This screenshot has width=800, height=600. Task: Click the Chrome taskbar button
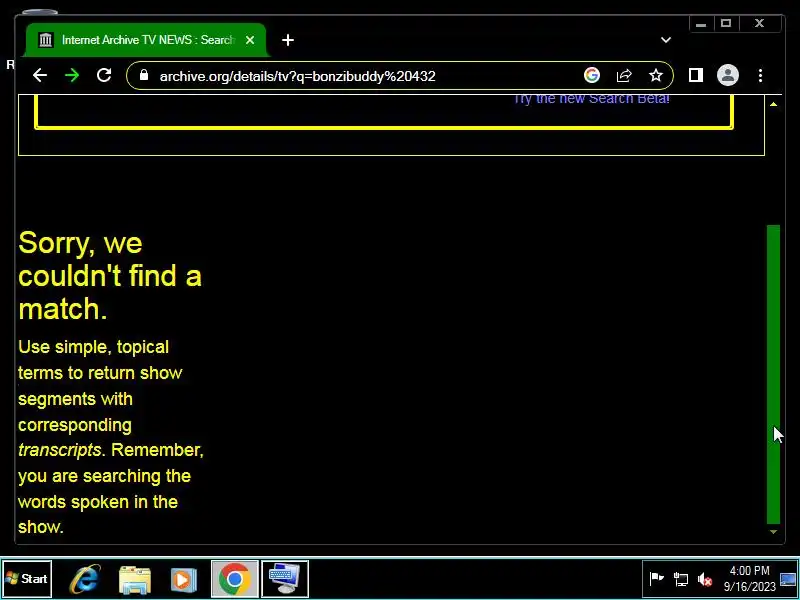click(x=234, y=579)
